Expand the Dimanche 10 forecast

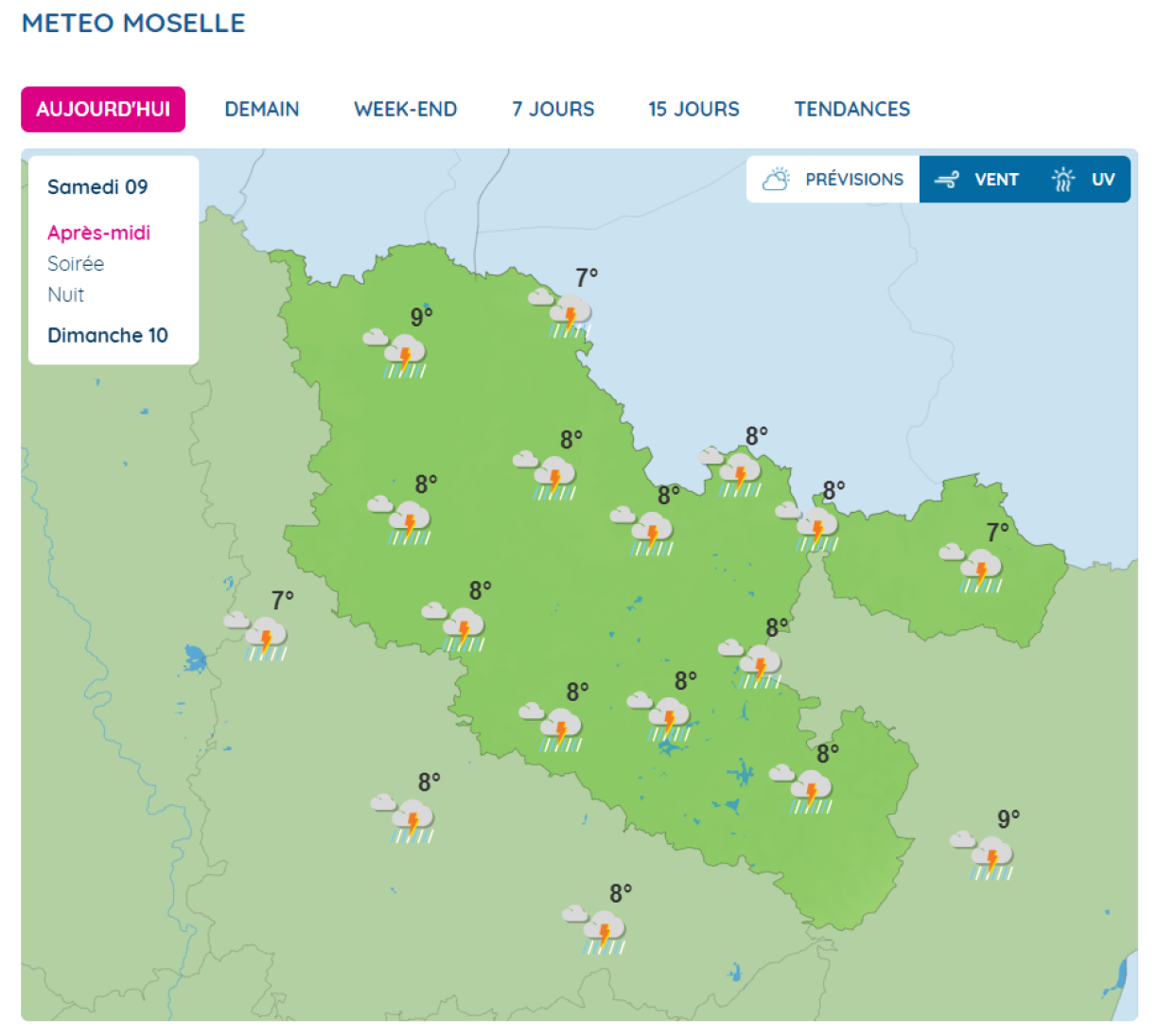tap(108, 336)
